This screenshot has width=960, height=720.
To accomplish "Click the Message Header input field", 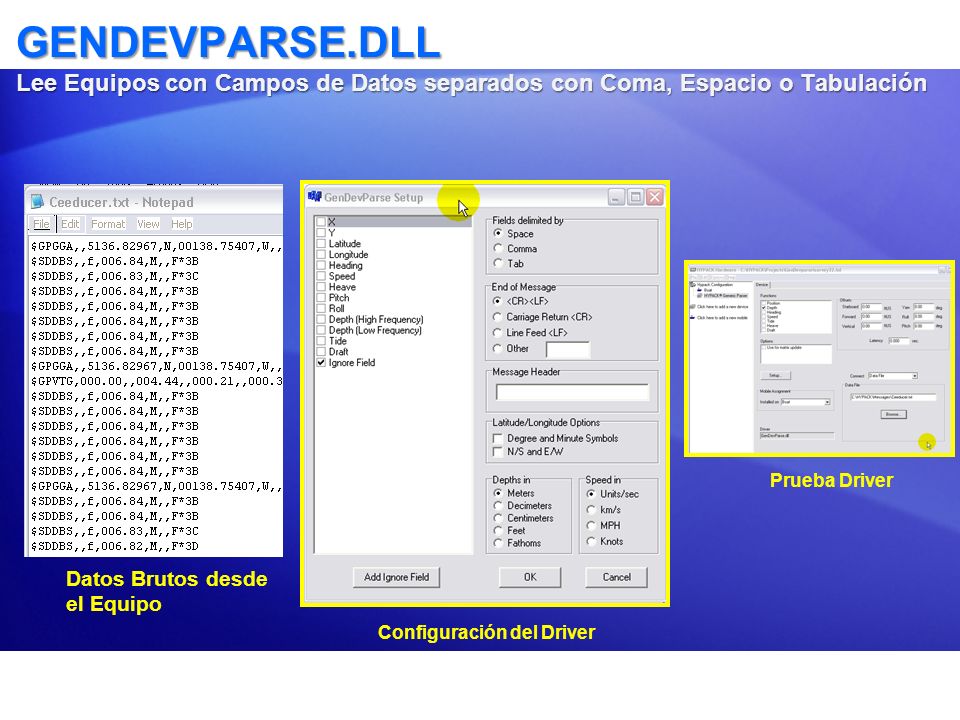I will [572, 392].
